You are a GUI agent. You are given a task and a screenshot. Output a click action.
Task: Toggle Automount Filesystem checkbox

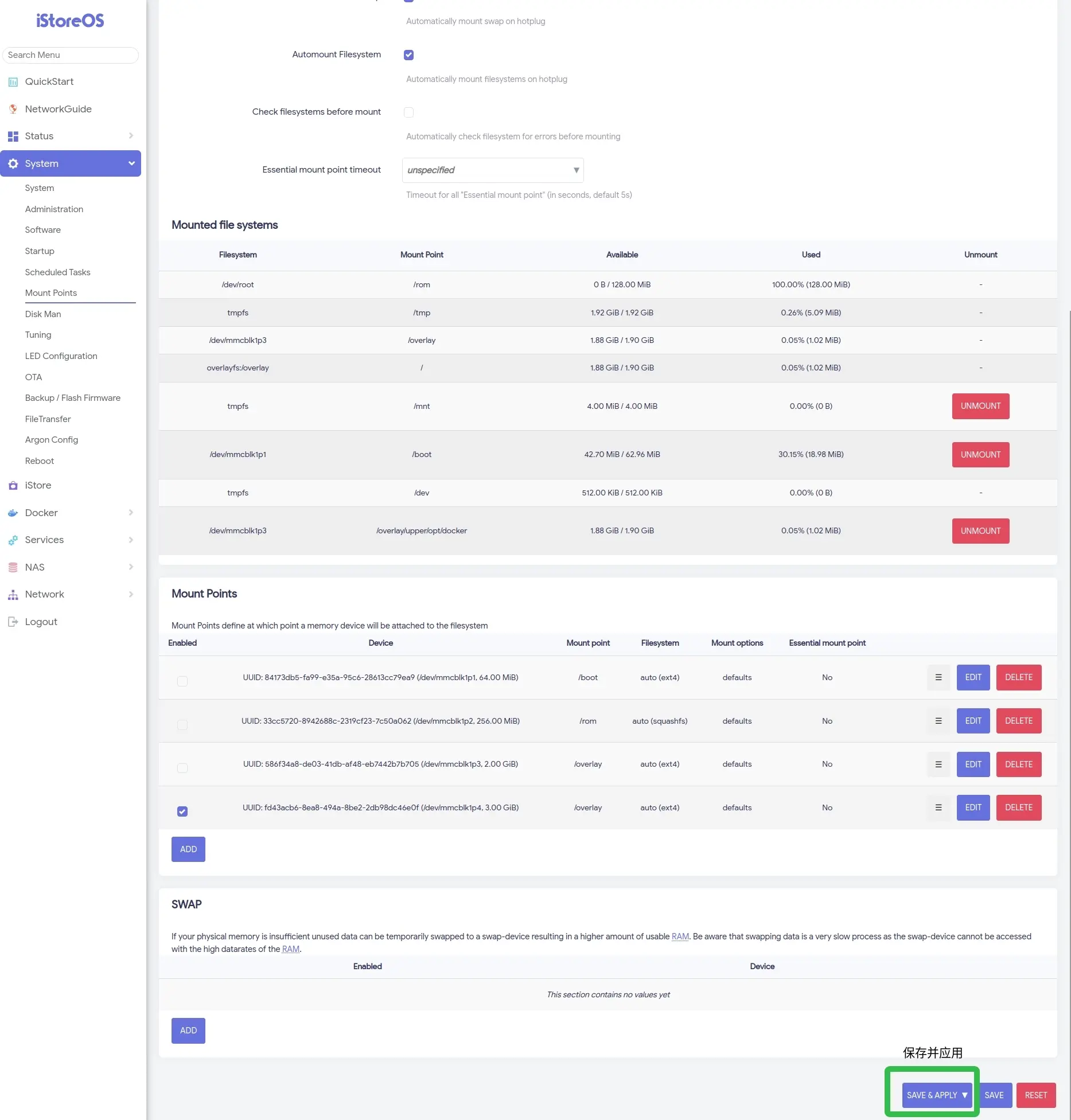pos(408,55)
